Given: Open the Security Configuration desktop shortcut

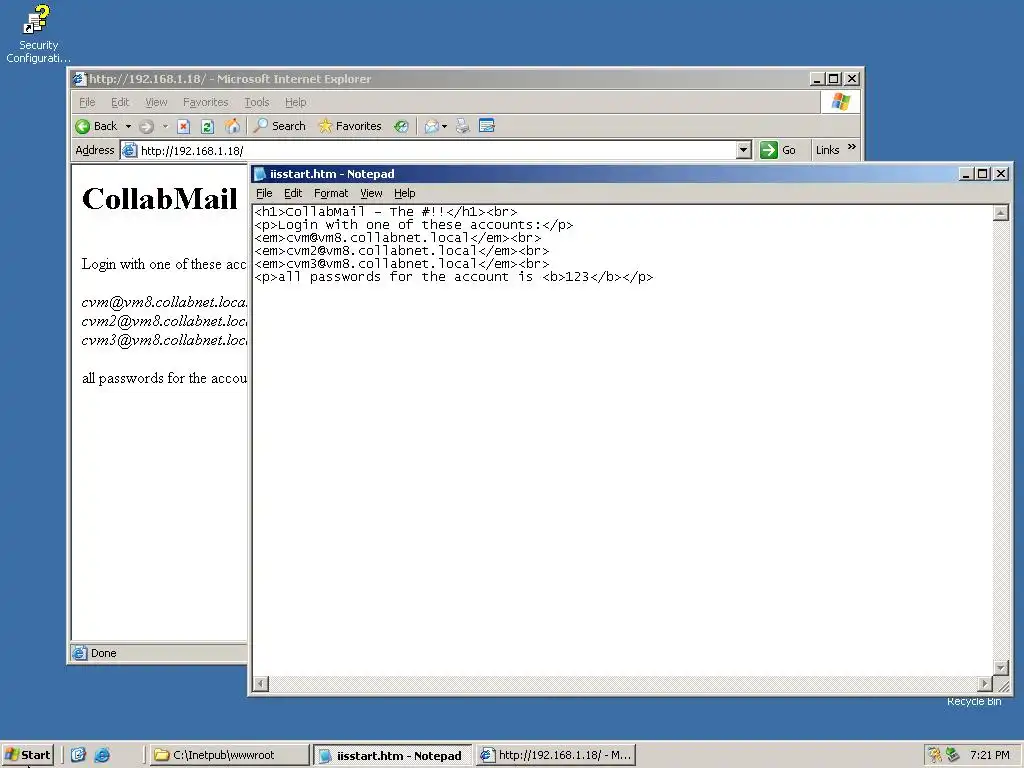Looking at the screenshot, I should (x=38, y=33).
